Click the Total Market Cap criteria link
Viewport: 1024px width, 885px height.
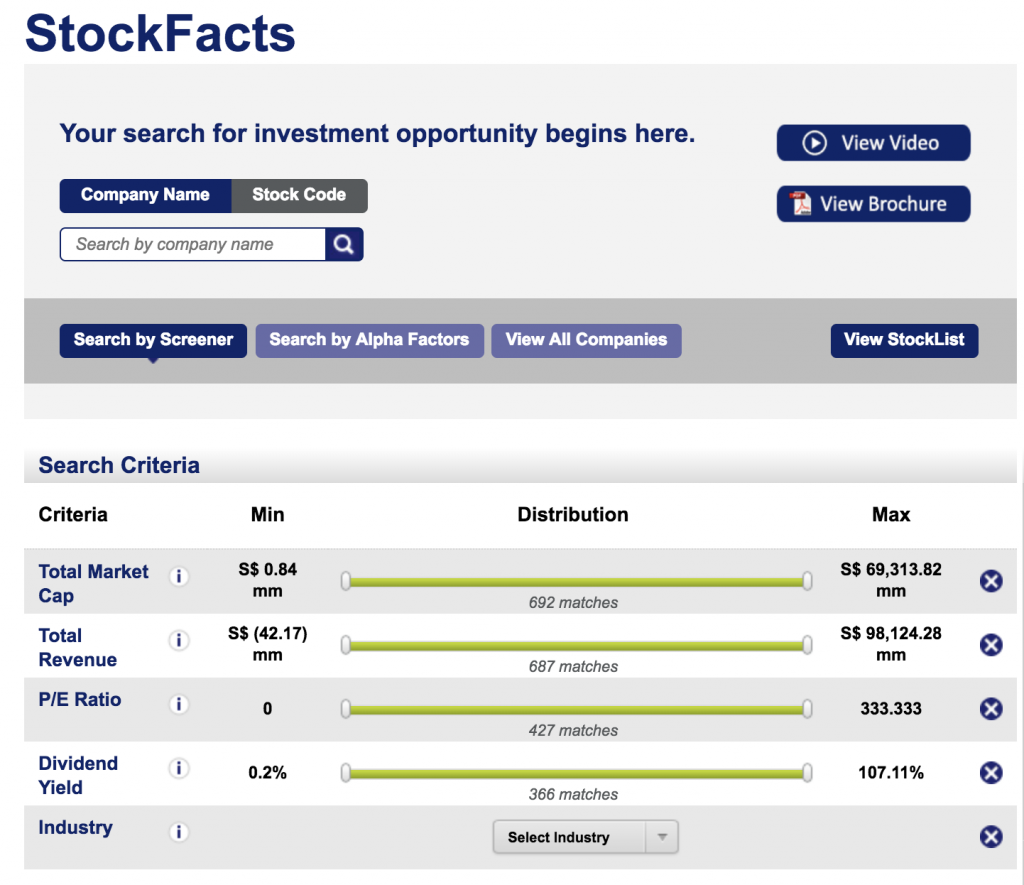point(93,583)
